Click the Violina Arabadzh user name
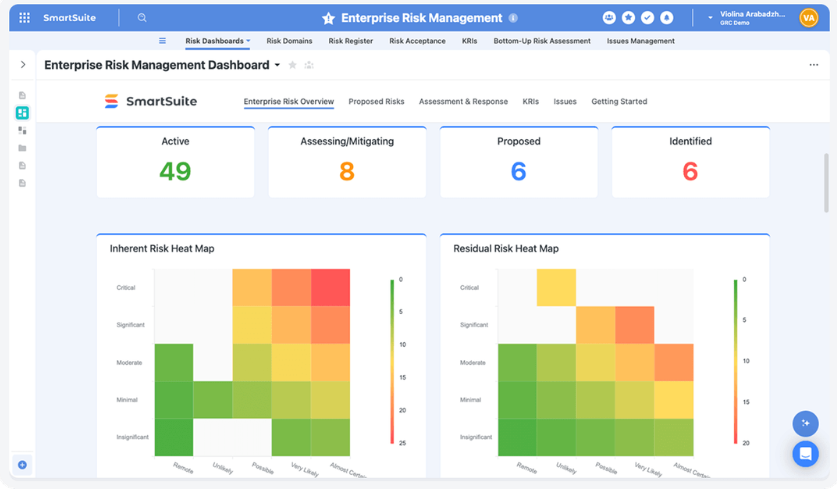Screen dimensions: 837x492 752,14
